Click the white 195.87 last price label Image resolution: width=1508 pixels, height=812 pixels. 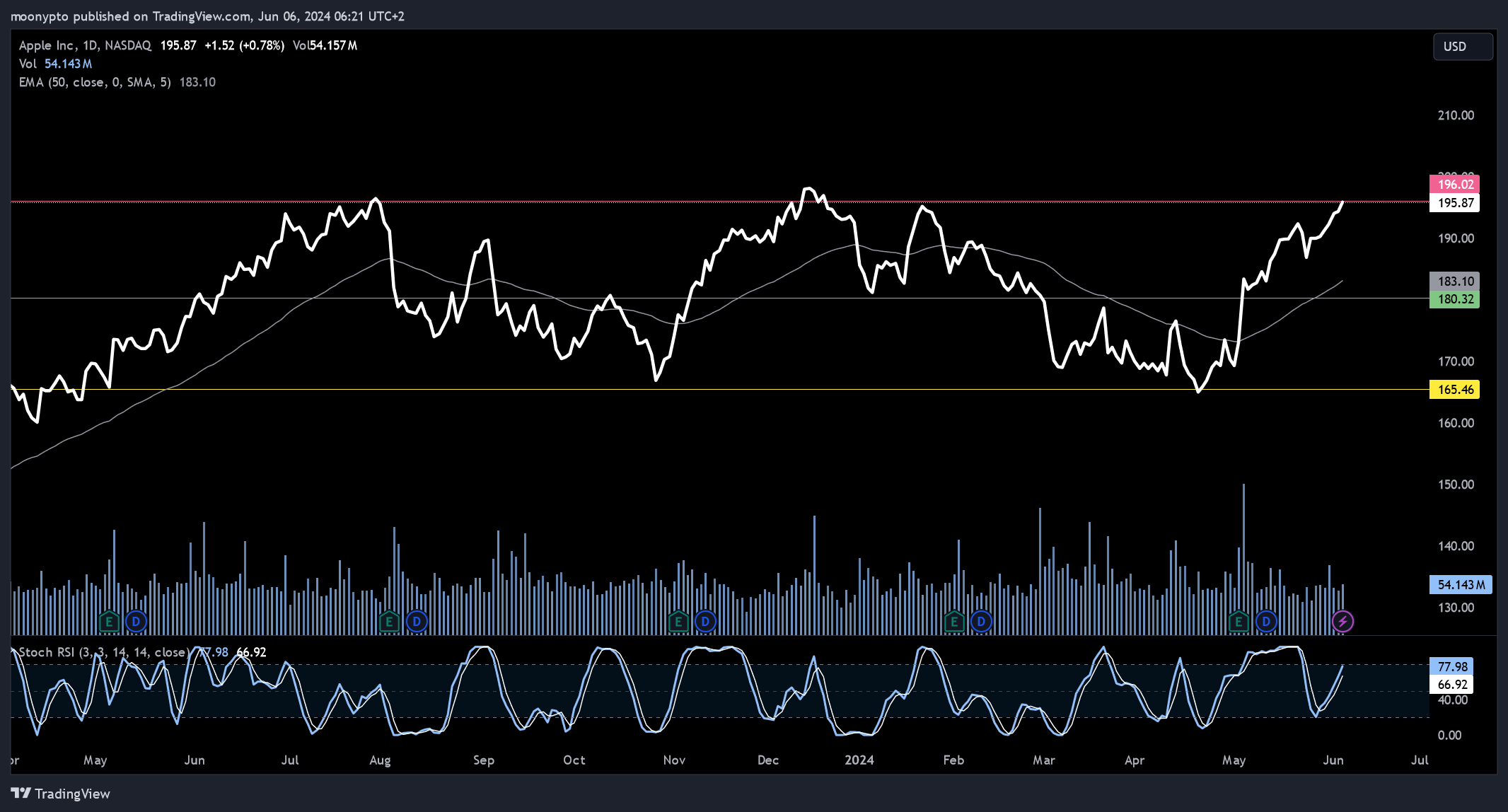click(1454, 203)
